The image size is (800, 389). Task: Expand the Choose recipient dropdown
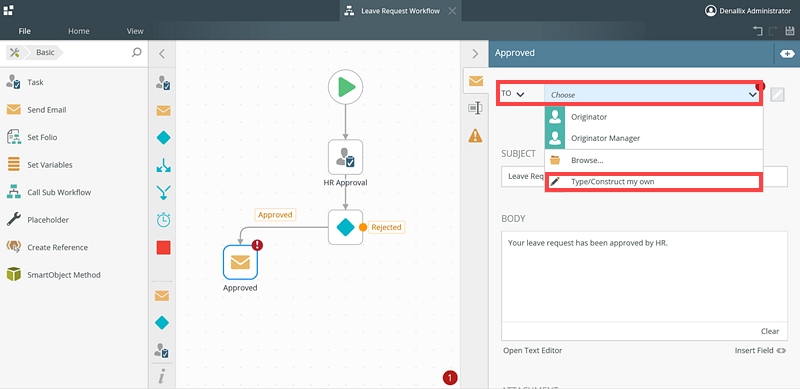point(653,94)
